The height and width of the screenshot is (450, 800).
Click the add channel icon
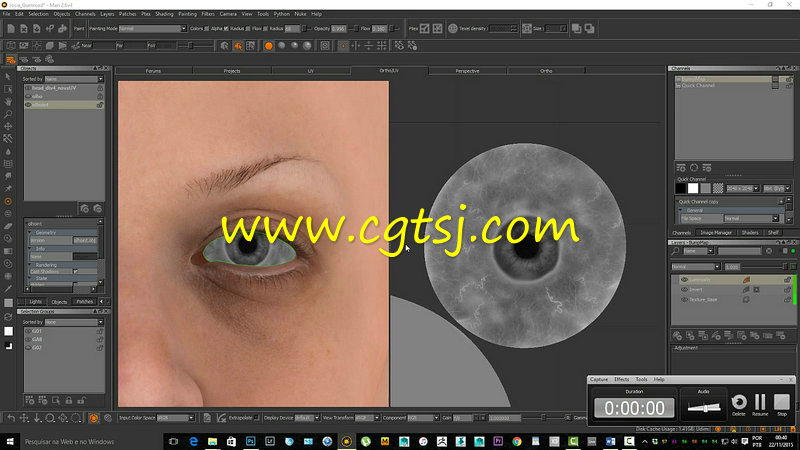coord(681,168)
